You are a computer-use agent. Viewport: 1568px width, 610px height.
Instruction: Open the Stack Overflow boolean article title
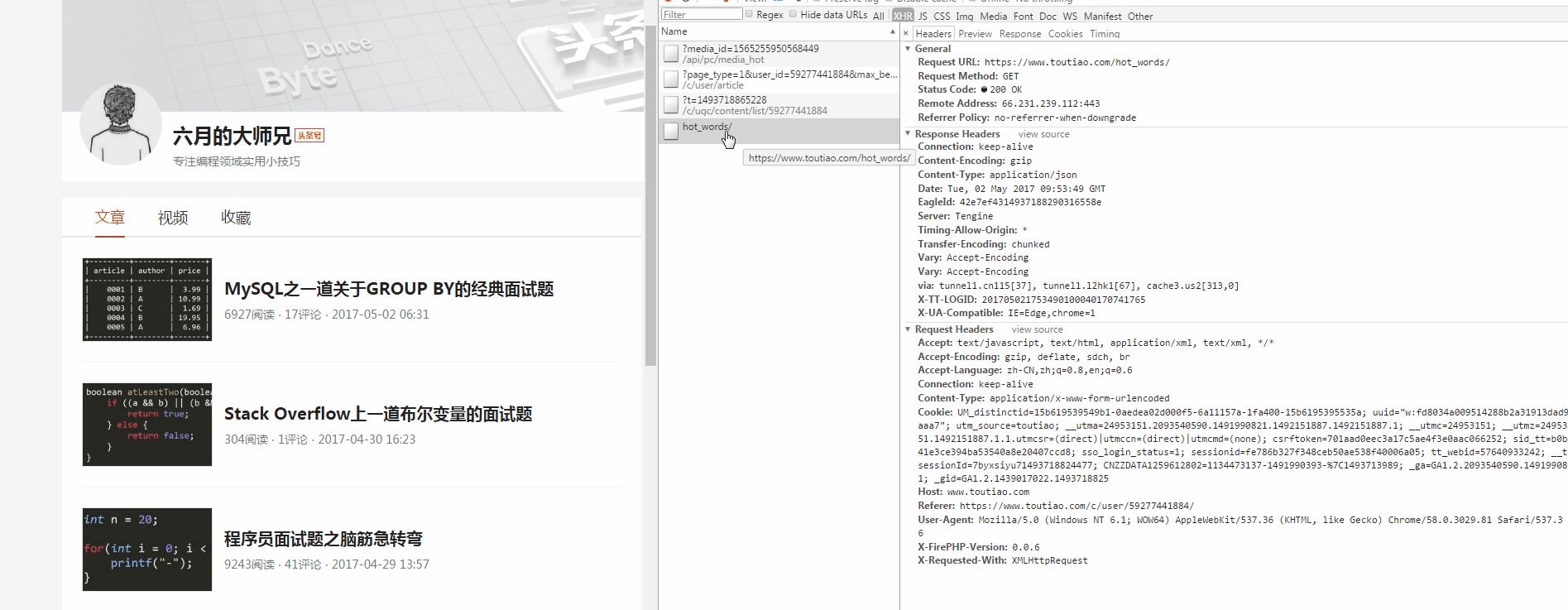click(378, 414)
